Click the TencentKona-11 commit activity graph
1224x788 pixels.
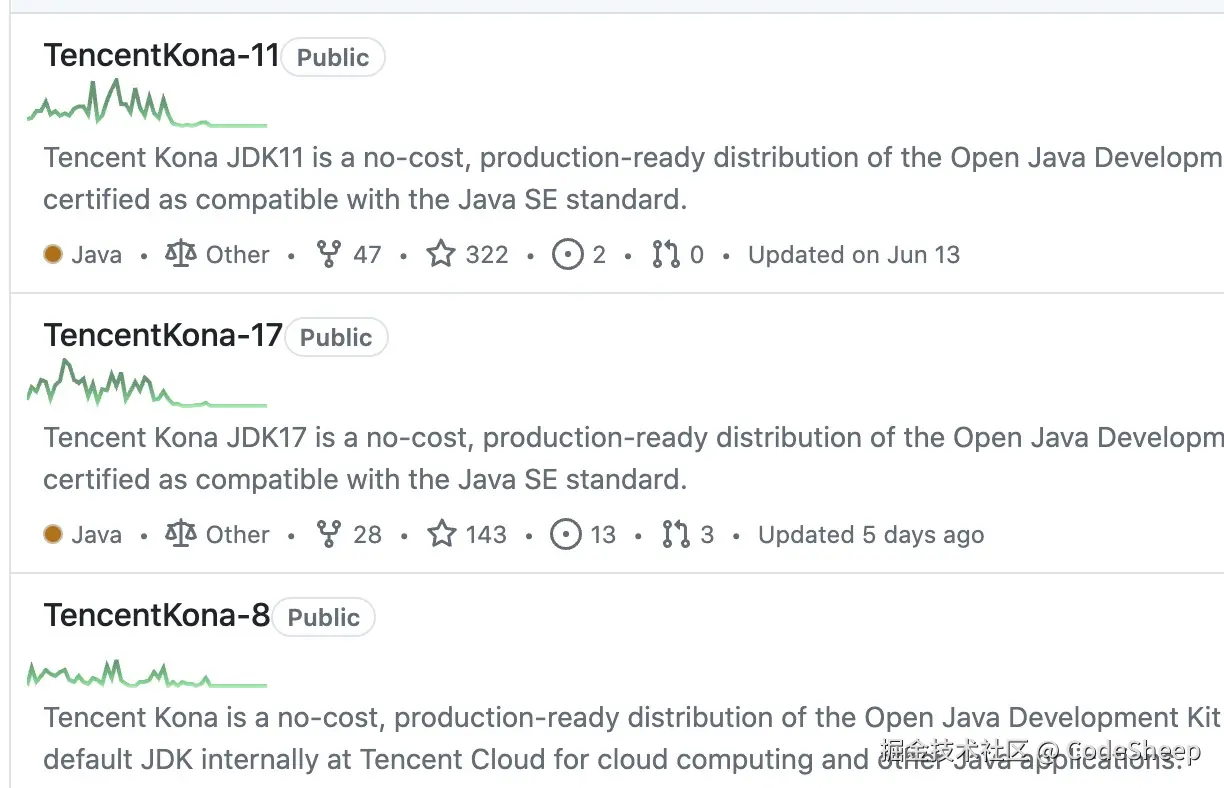point(146,105)
